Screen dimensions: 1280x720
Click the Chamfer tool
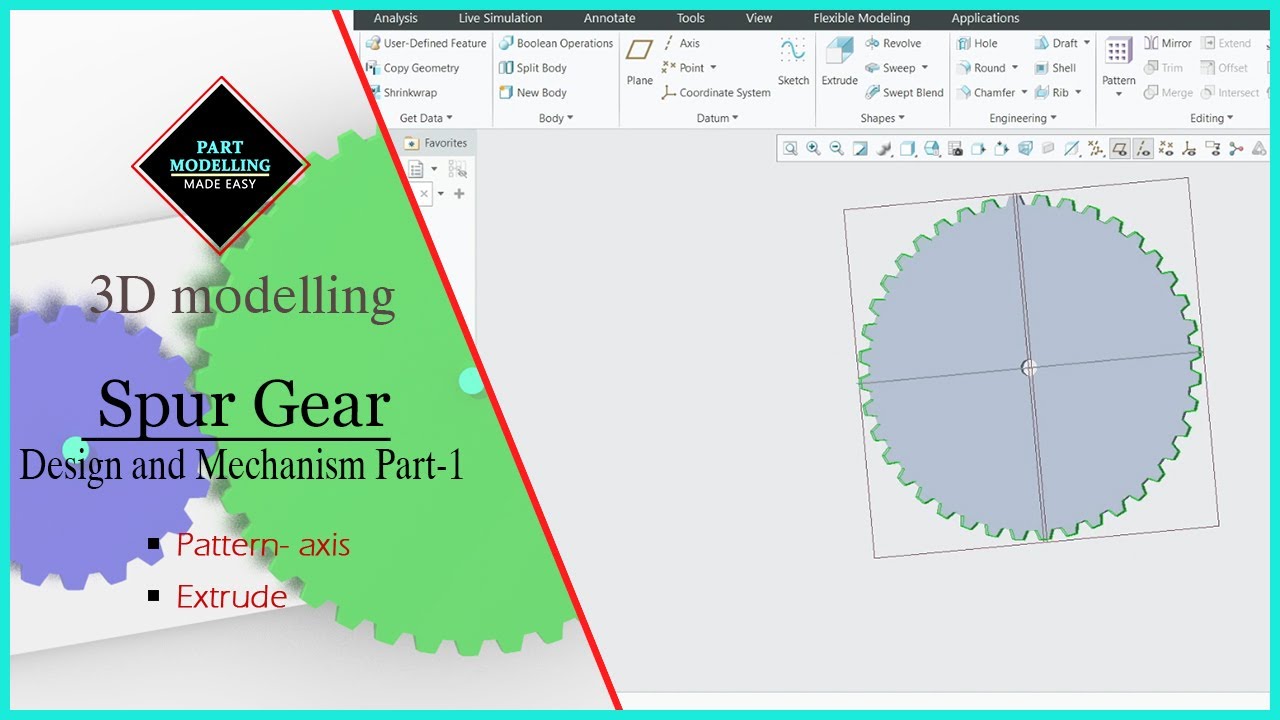tap(985, 93)
